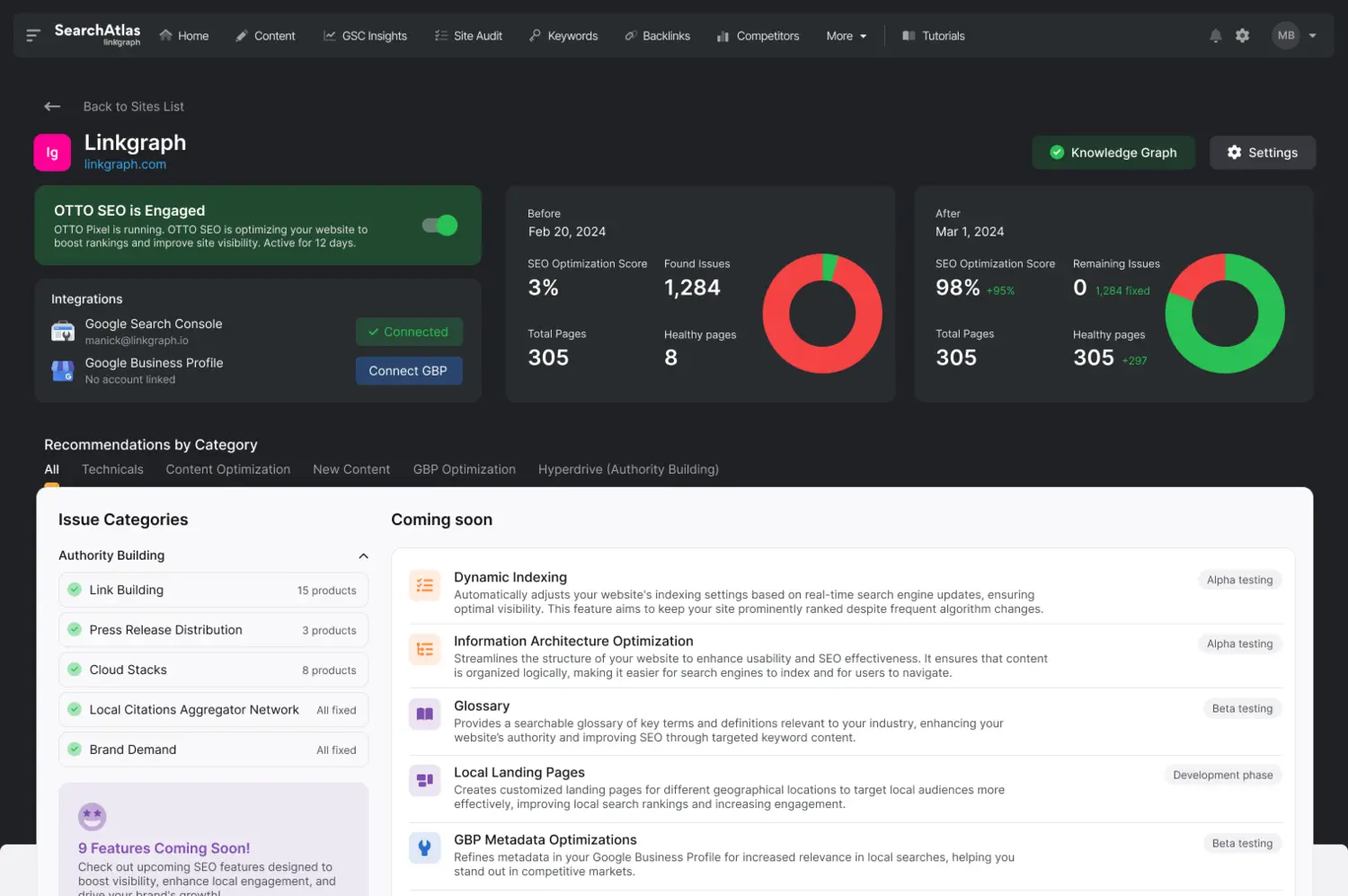Open the gear icon in top navigation

click(1242, 36)
